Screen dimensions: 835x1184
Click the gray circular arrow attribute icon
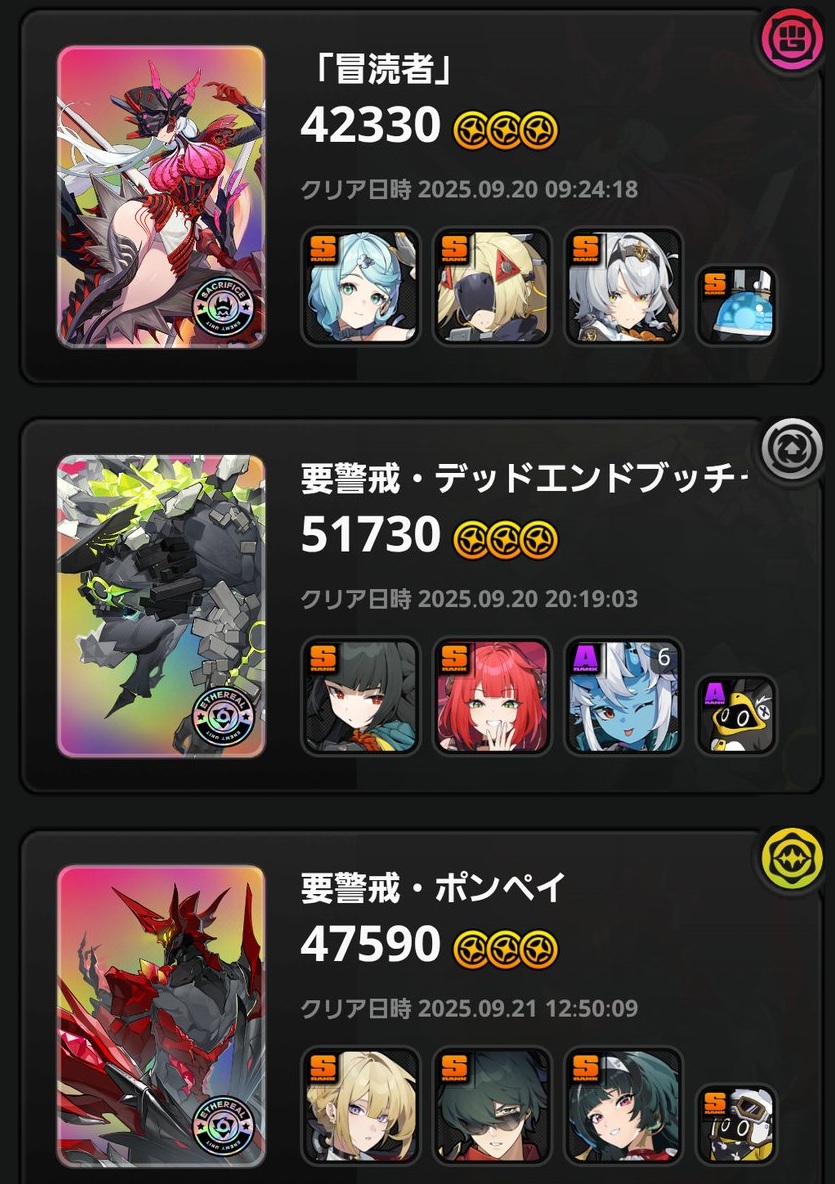(x=791, y=449)
